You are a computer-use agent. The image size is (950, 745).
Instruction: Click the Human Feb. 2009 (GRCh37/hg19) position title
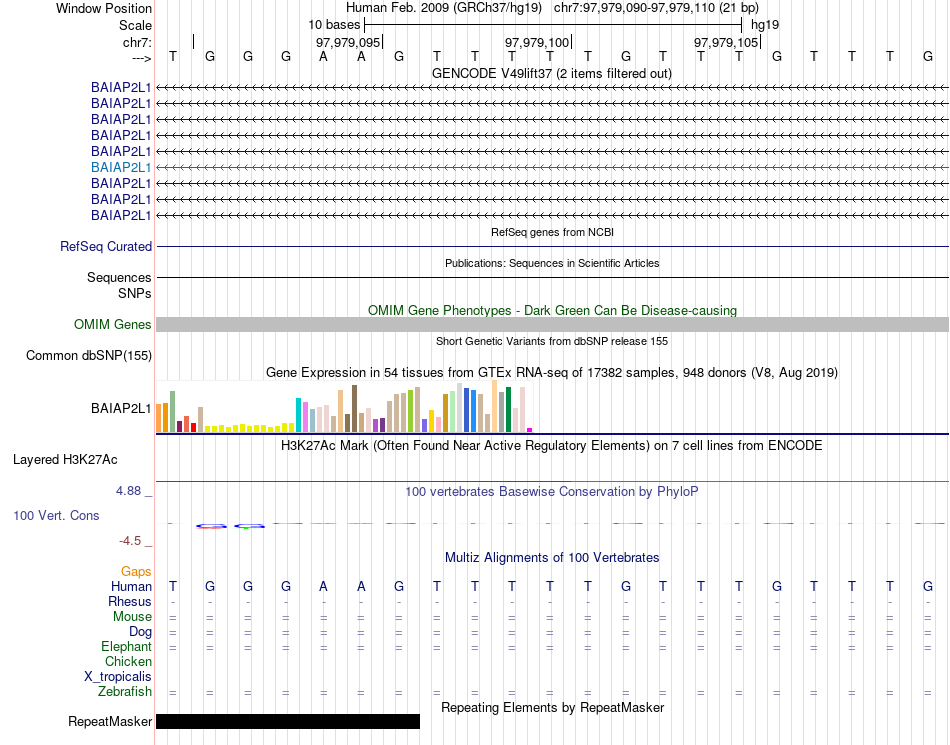coord(443,8)
